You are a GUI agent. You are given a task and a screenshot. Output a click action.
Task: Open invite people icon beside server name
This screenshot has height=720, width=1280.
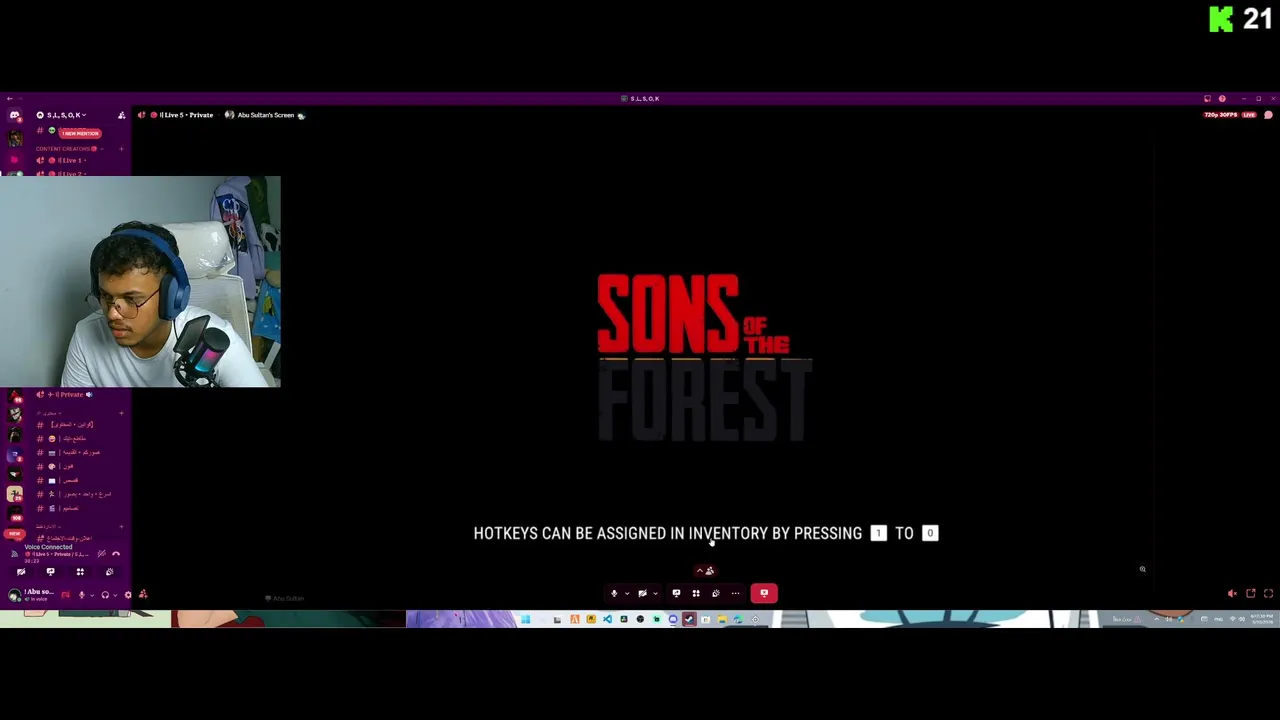click(x=122, y=115)
